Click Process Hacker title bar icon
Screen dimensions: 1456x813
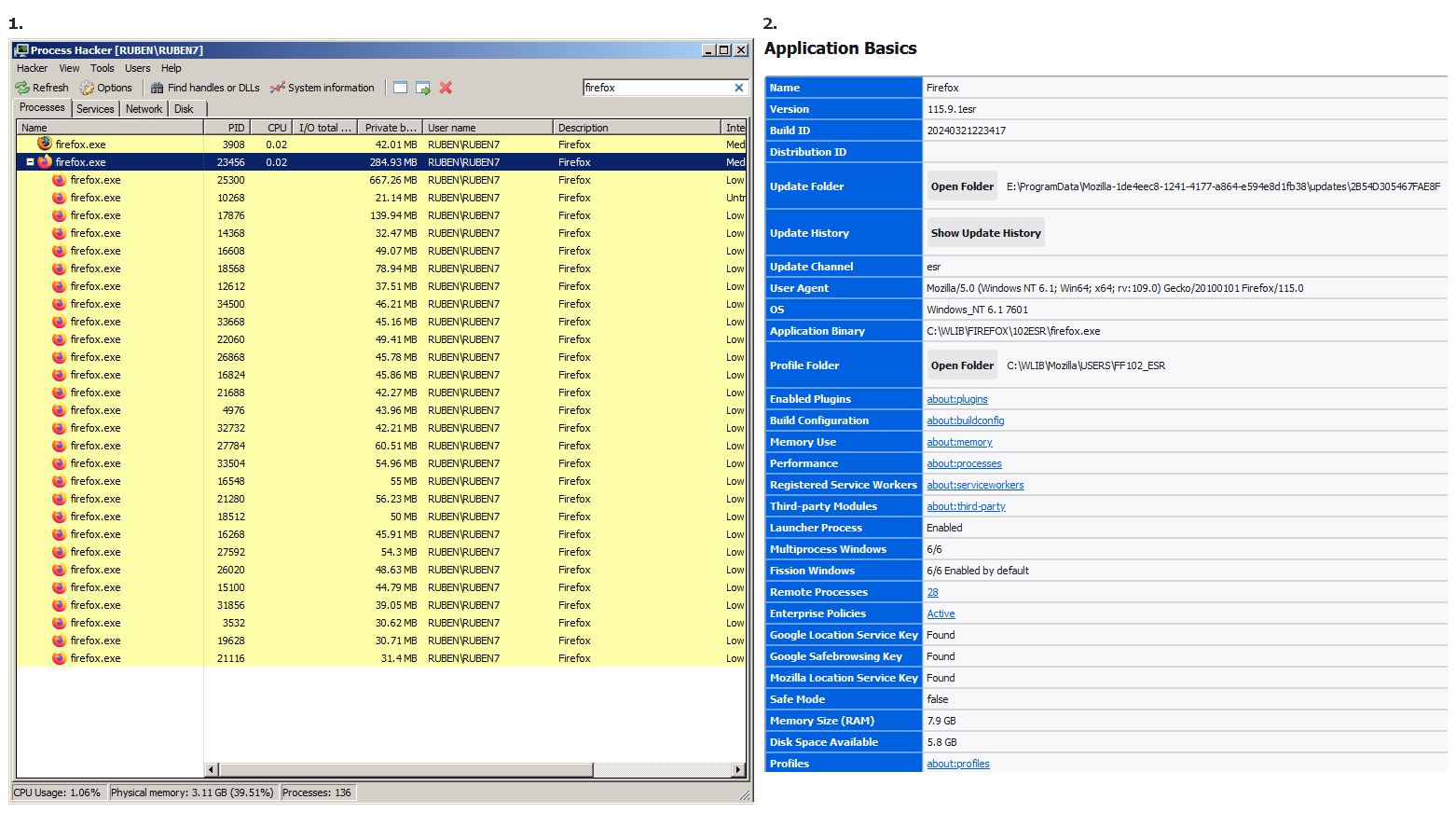click(21, 50)
